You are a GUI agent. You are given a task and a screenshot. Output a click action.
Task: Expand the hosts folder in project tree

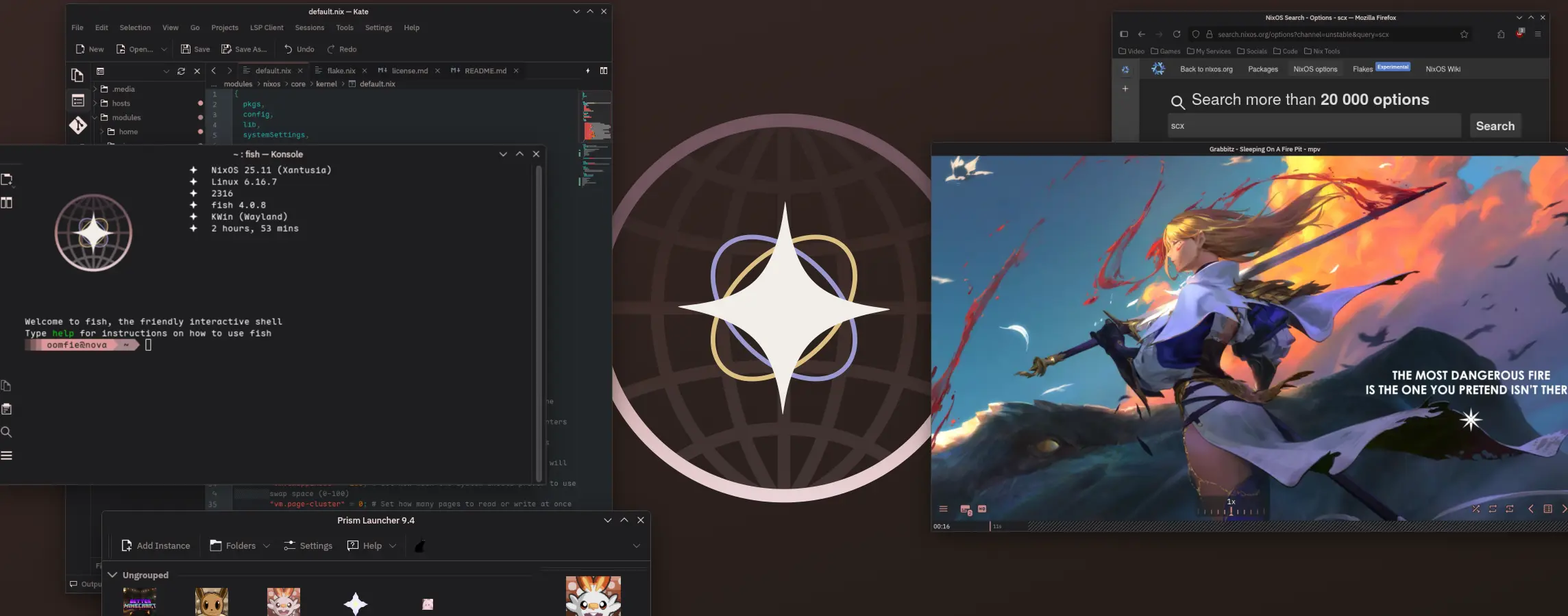point(95,103)
